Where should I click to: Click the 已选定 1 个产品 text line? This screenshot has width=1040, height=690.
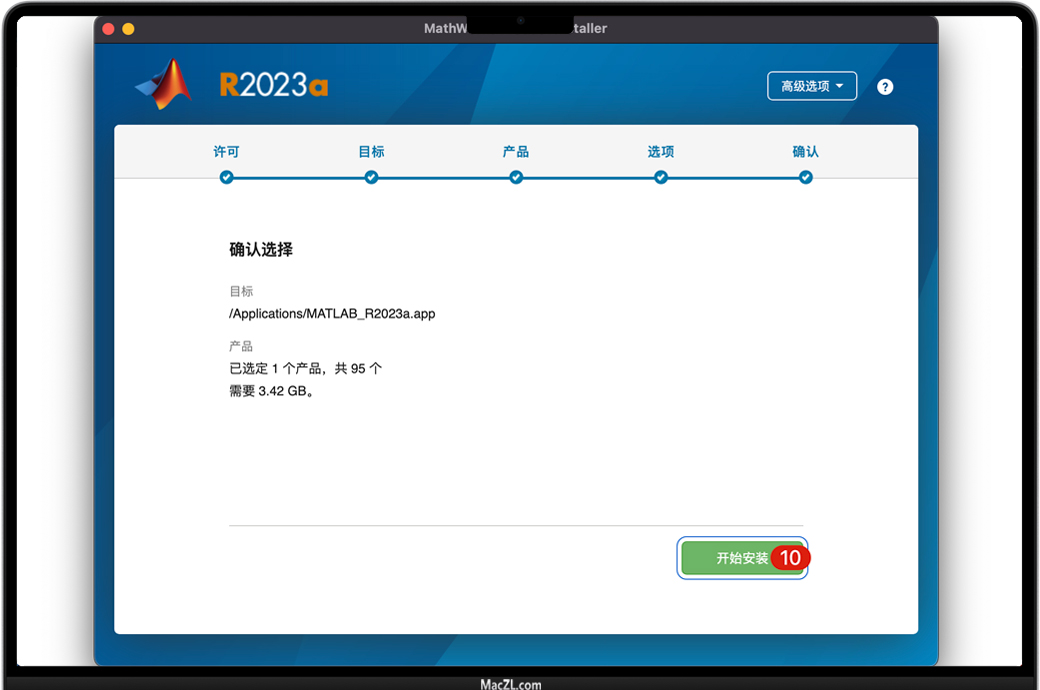pyautogui.click(x=306, y=368)
